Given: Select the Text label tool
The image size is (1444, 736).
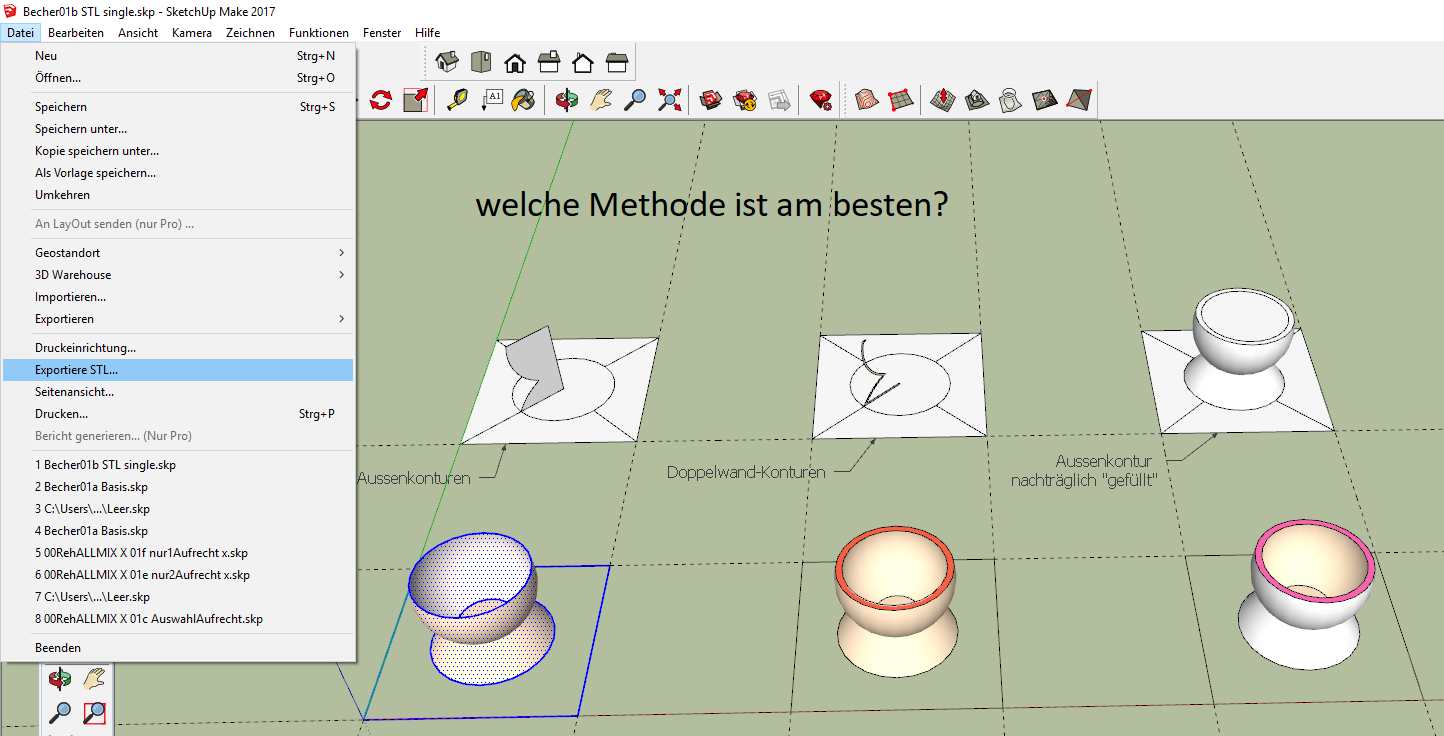Looking at the screenshot, I should tap(492, 100).
